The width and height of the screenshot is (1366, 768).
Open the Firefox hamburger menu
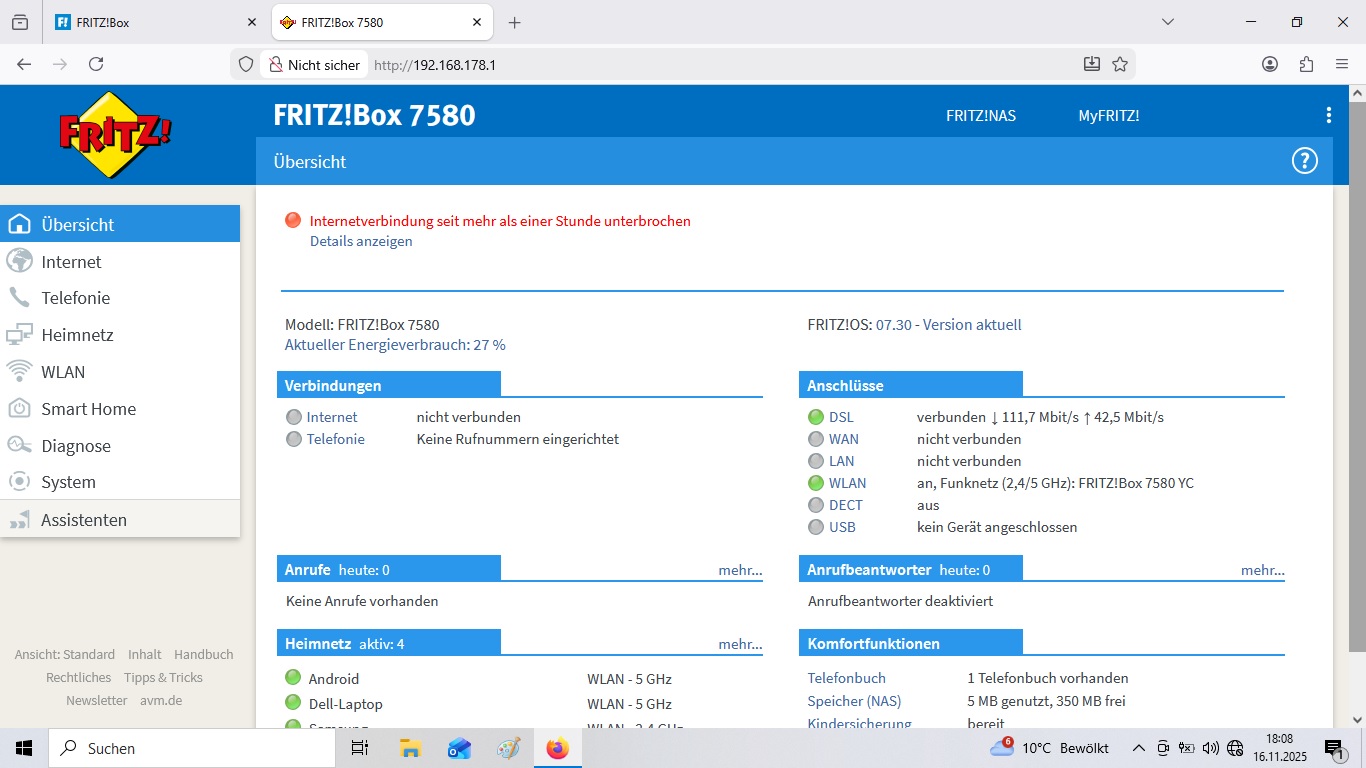[x=1342, y=64]
